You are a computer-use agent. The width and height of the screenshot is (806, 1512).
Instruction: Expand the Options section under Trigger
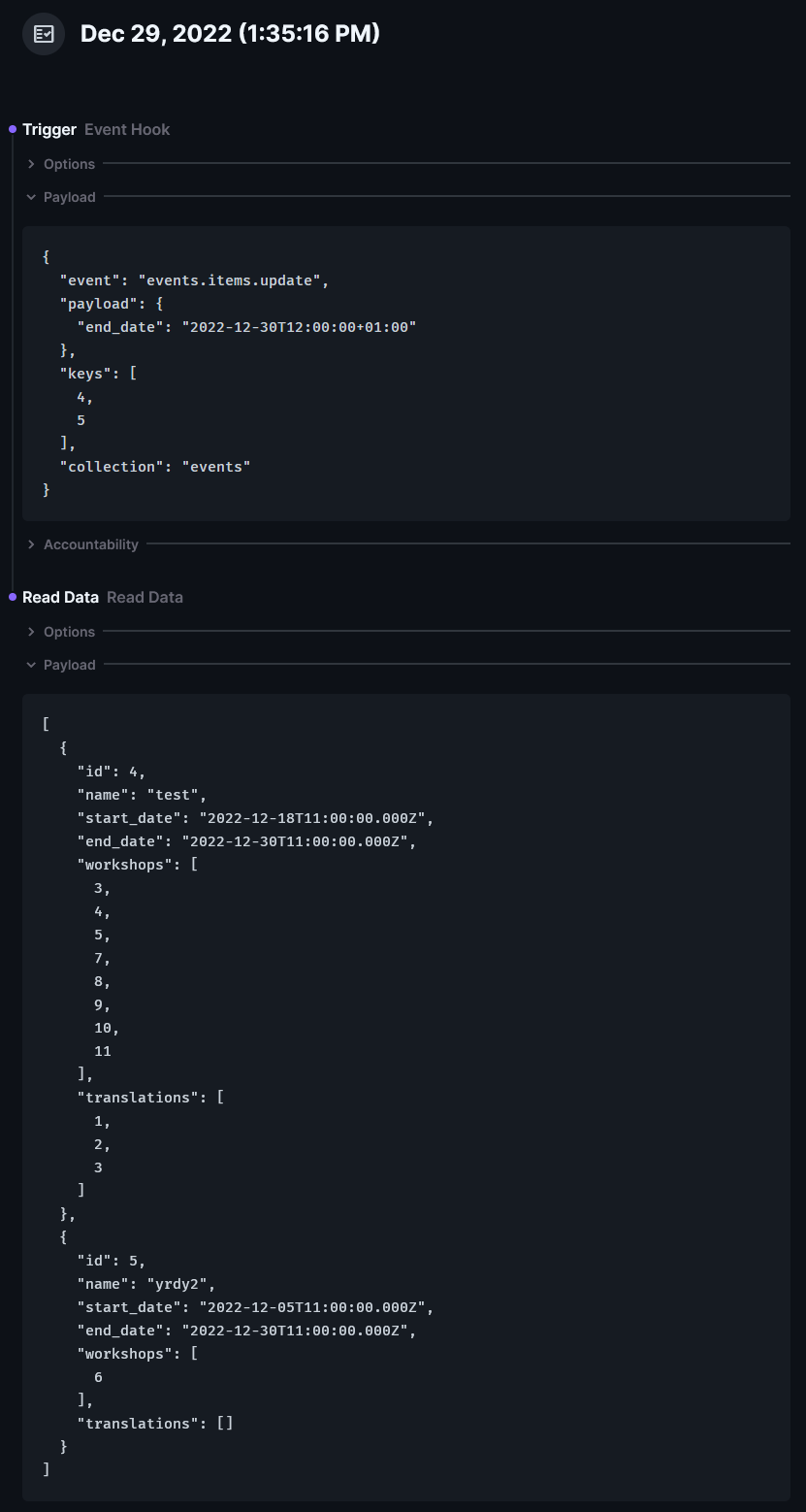pyautogui.click(x=68, y=163)
